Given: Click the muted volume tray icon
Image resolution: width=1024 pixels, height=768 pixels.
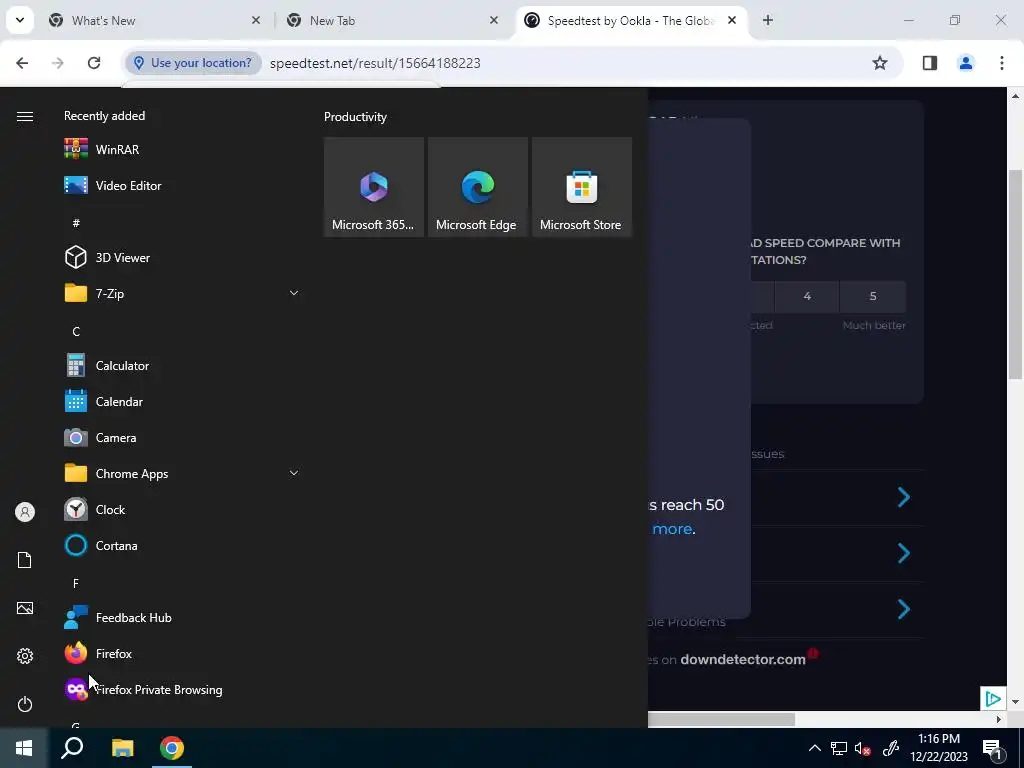Looking at the screenshot, I should (863, 748).
